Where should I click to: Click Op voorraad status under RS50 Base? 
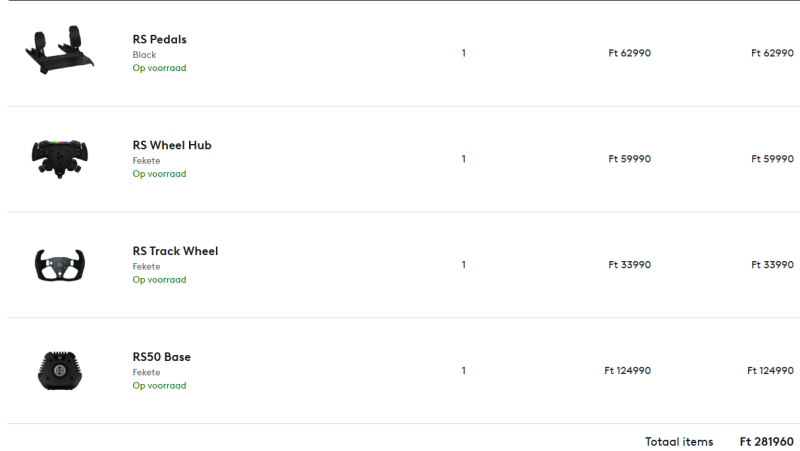(159, 386)
